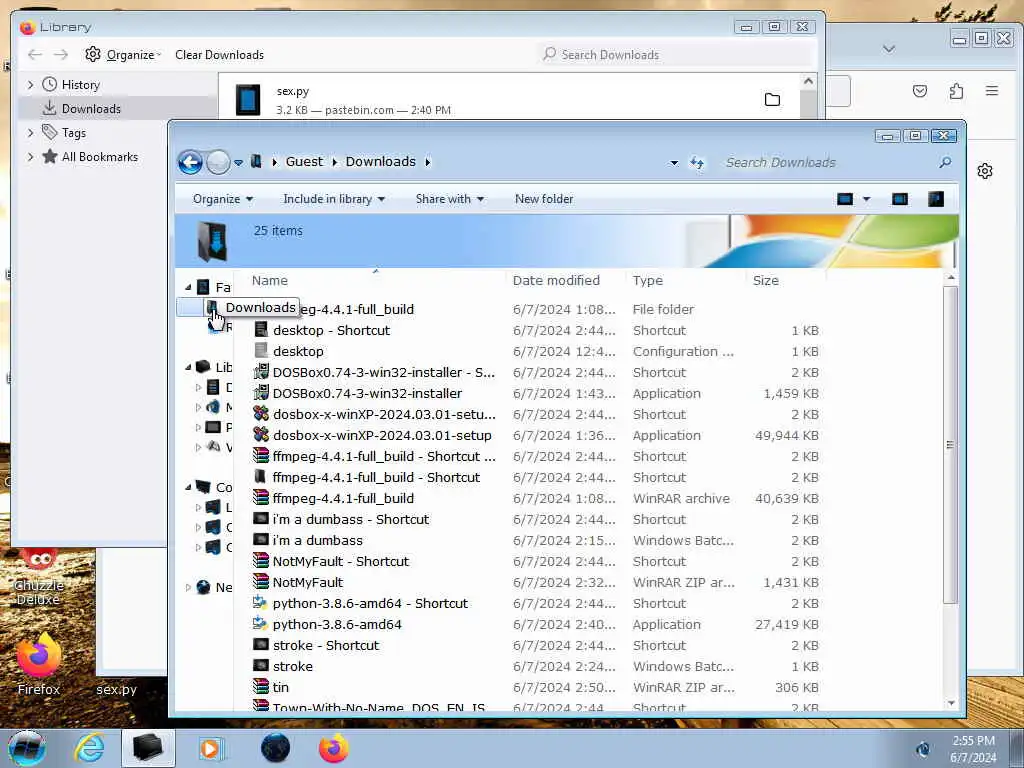Open the Firefox desktop shortcut
This screenshot has height=768, width=1024.
coord(39,664)
